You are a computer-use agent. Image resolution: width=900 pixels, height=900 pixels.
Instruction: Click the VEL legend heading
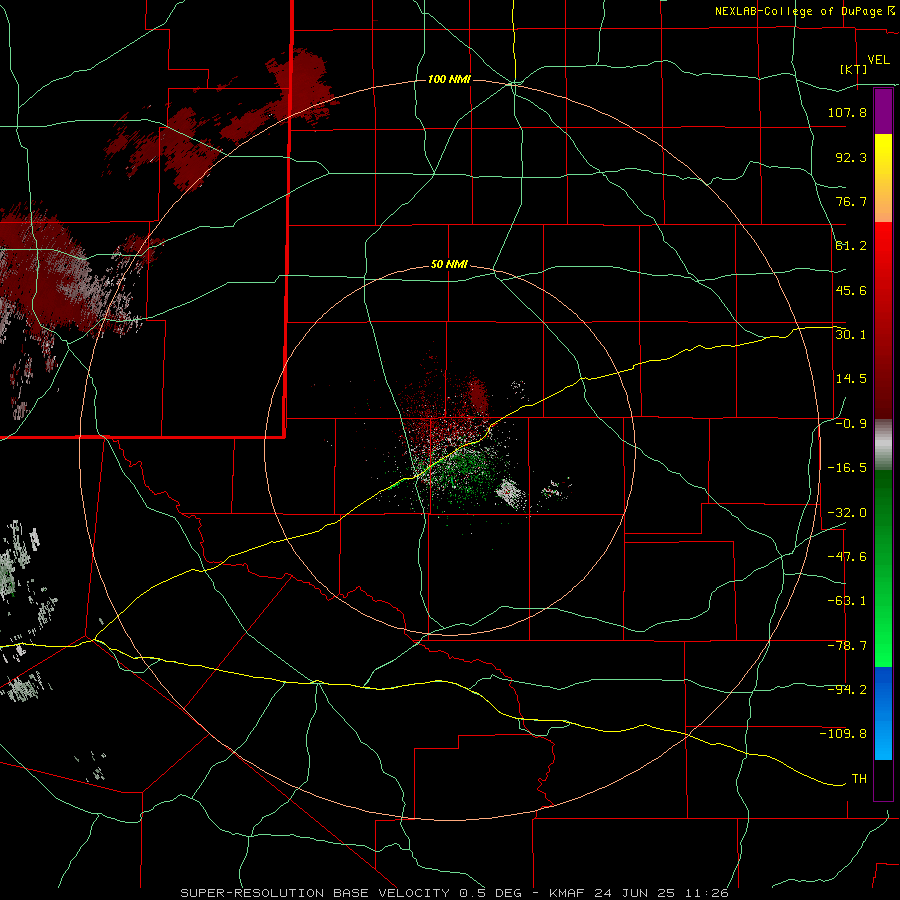(x=878, y=60)
